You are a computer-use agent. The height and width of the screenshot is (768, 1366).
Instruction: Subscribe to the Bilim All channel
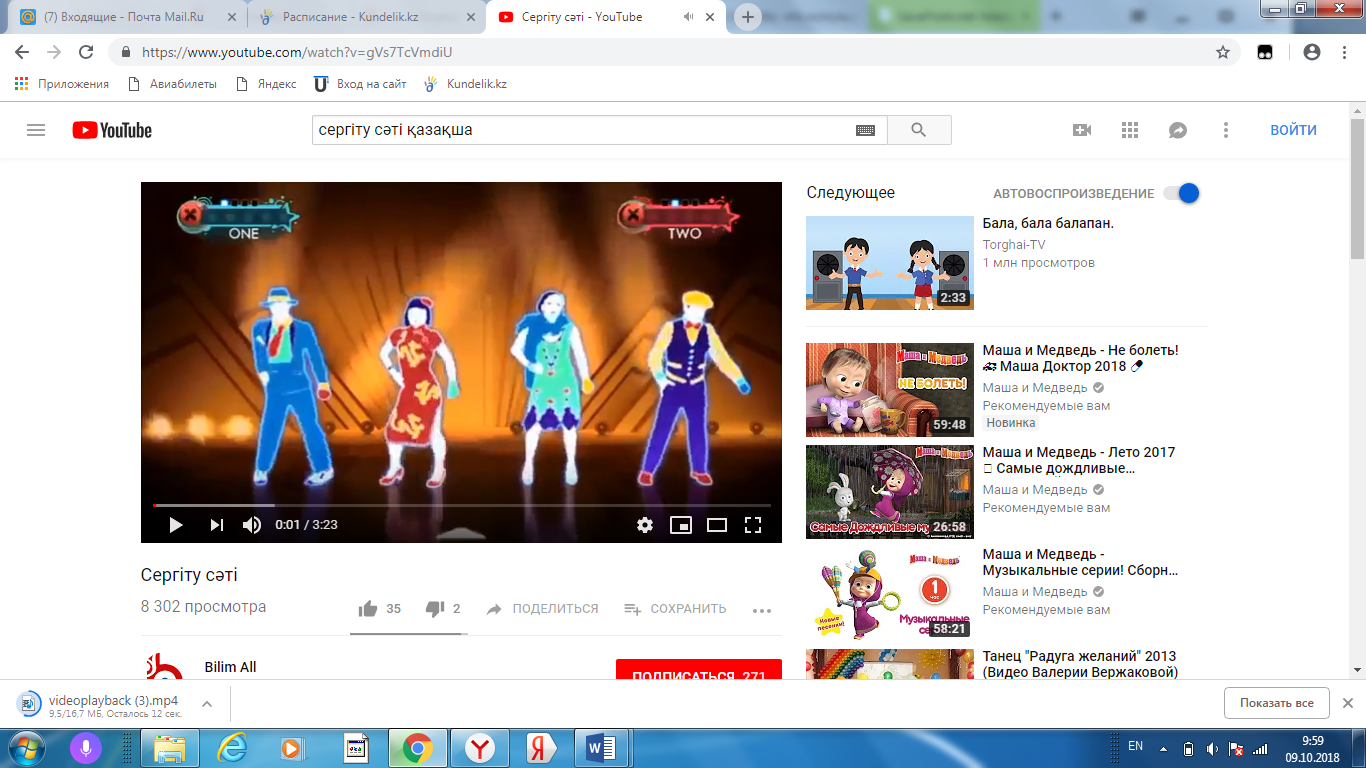click(x=699, y=670)
